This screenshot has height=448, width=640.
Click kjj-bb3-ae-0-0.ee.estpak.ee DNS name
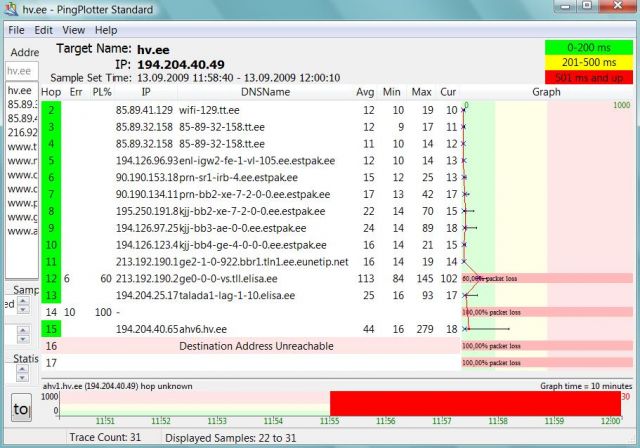(242, 228)
